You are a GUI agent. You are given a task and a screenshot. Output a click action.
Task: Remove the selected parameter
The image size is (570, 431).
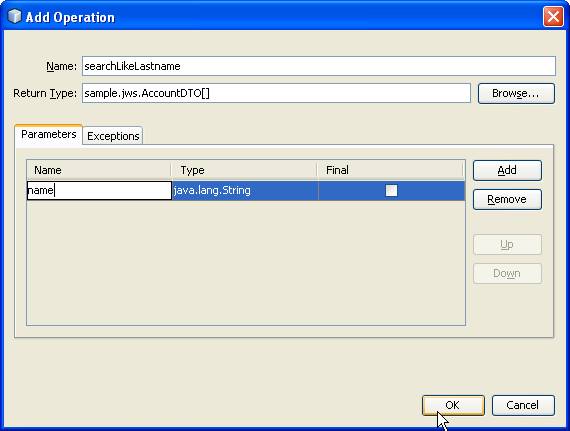[507, 200]
